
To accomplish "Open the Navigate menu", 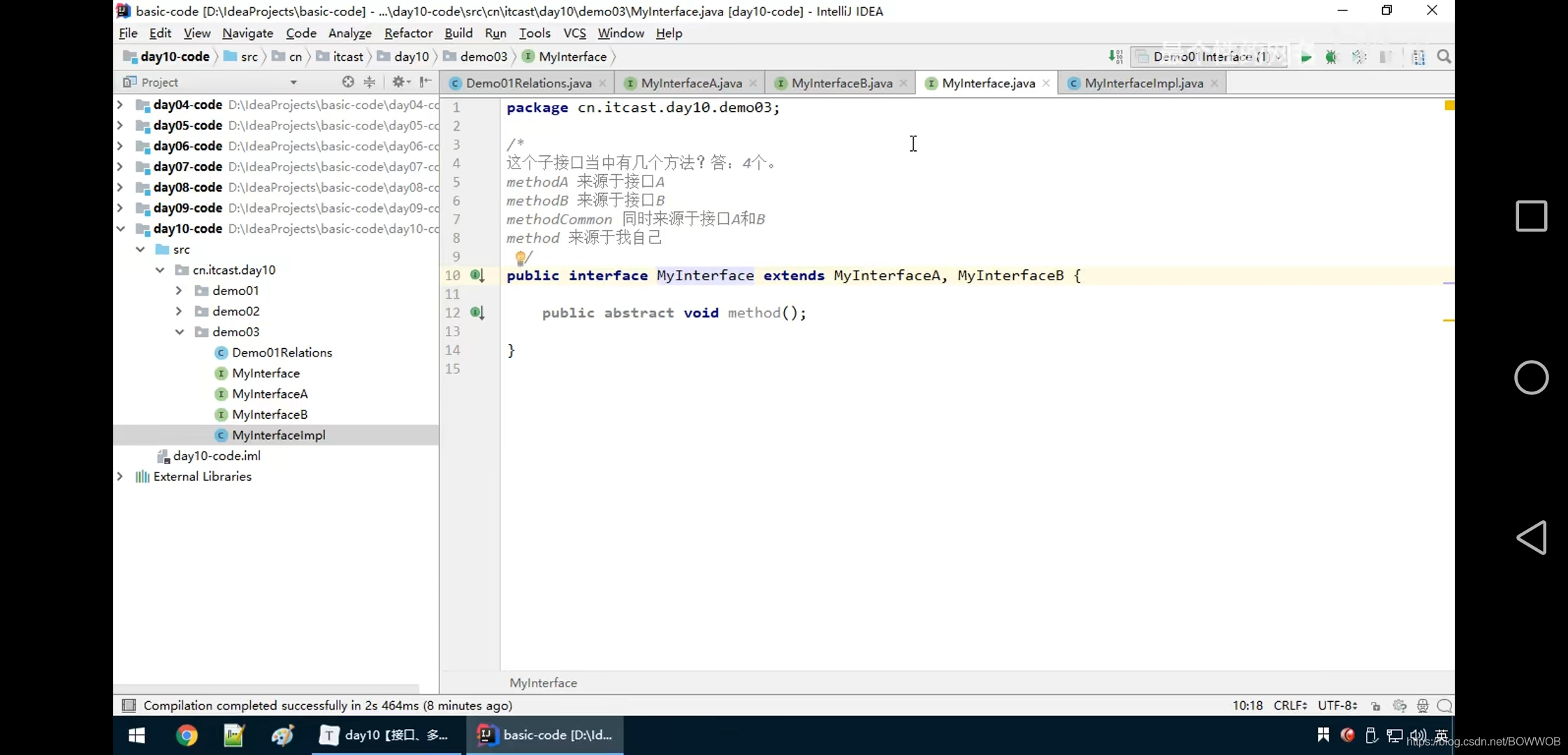I will [x=247, y=34].
